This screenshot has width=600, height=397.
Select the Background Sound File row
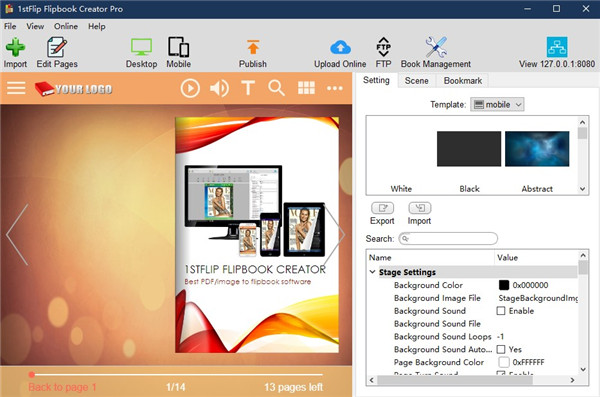tap(473, 324)
